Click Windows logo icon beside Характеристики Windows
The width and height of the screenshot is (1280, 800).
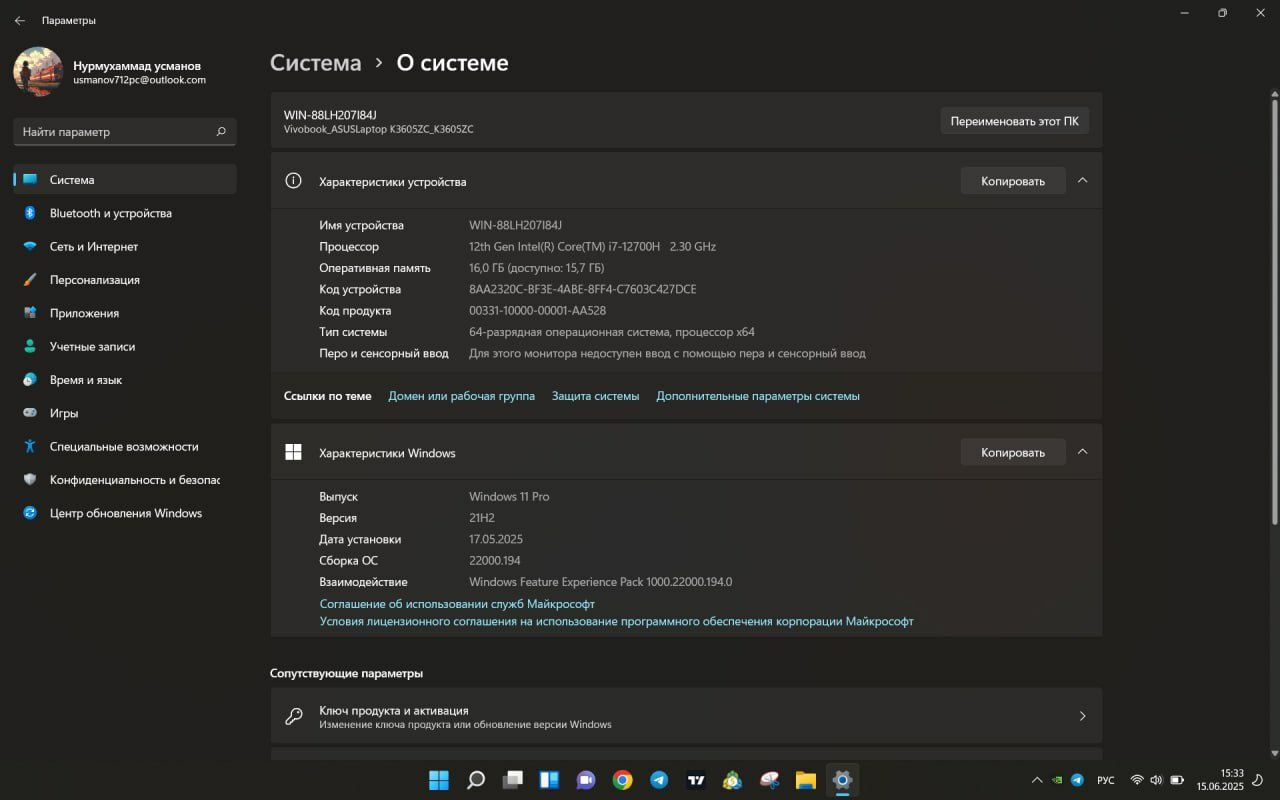pyautogui.click(x=293, y=452)
